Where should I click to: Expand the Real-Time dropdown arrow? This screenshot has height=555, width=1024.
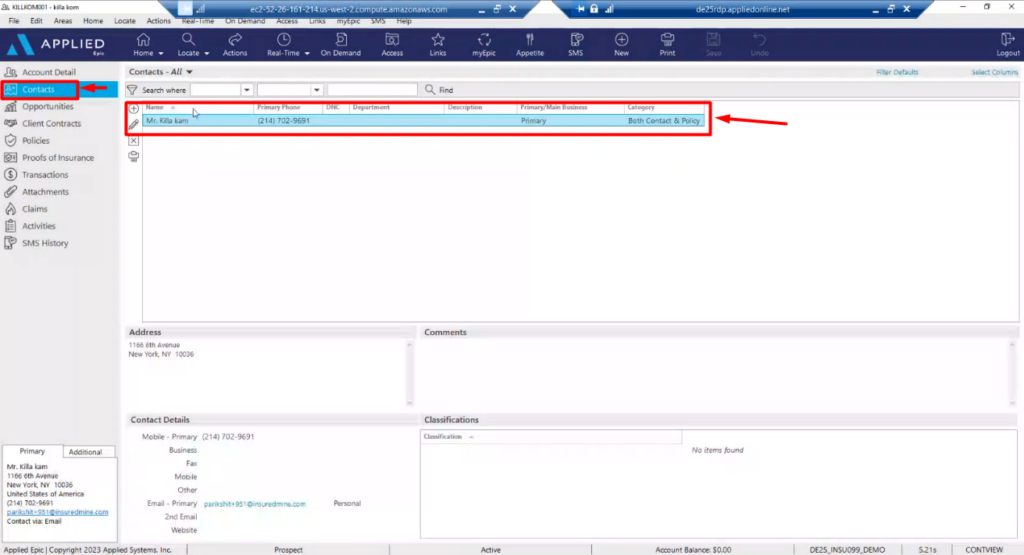[x=307, y=54]
